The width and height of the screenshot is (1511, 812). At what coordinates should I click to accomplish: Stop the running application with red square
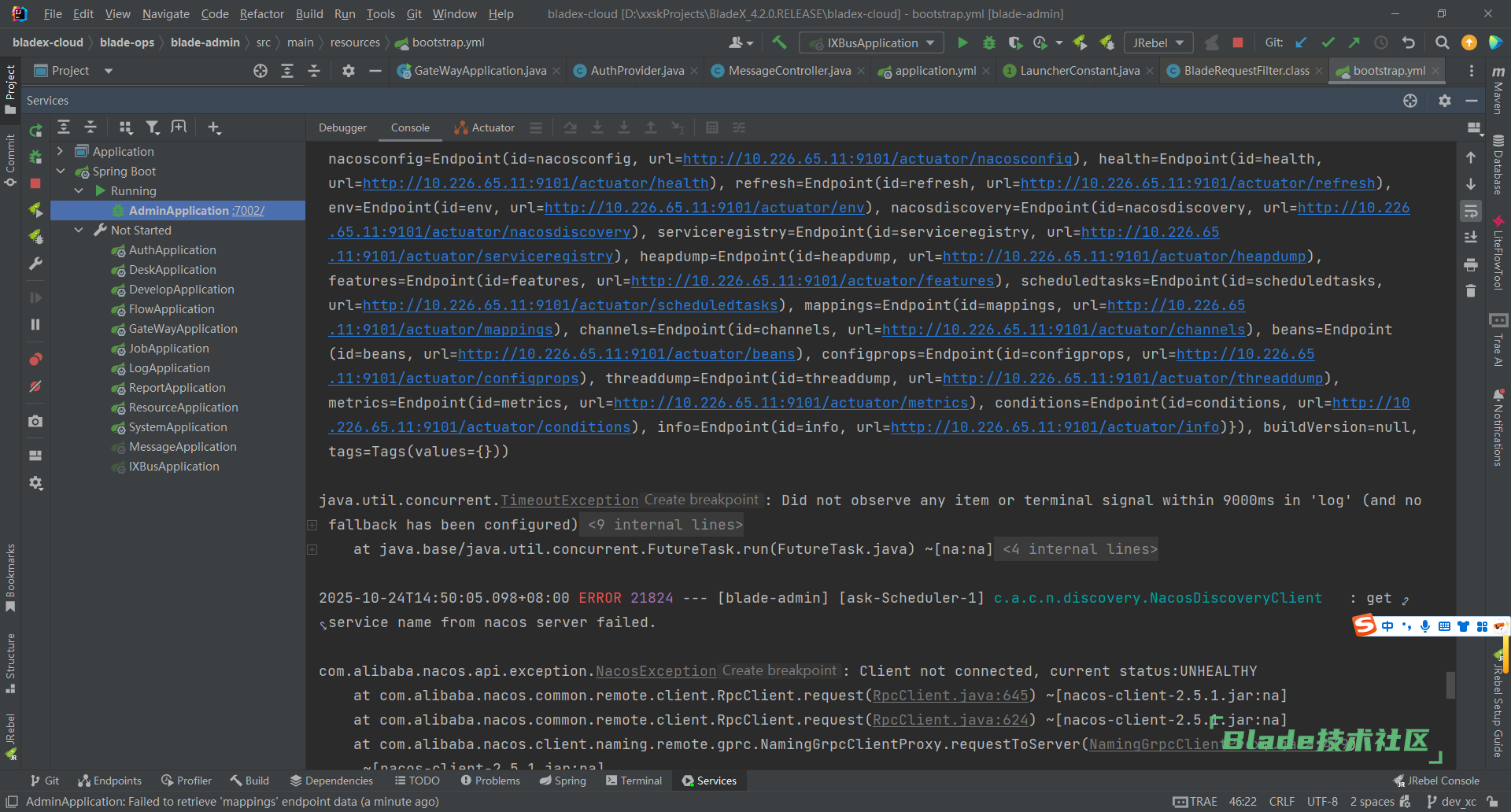[1238, 42]
